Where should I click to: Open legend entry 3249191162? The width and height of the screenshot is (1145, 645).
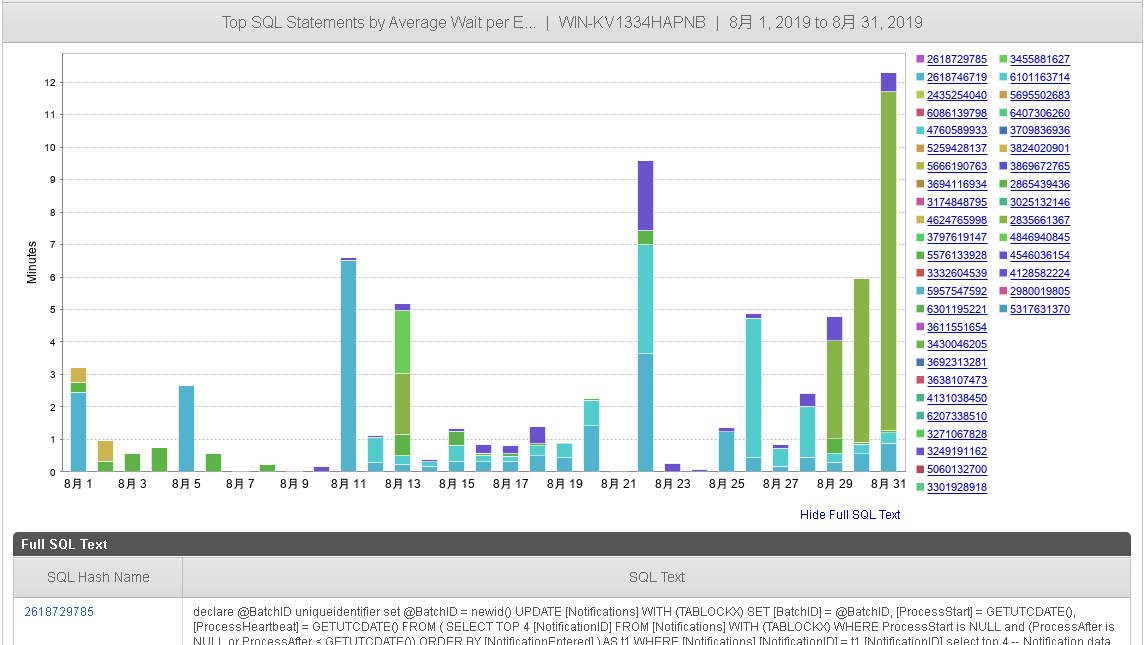tap(957, 451)
